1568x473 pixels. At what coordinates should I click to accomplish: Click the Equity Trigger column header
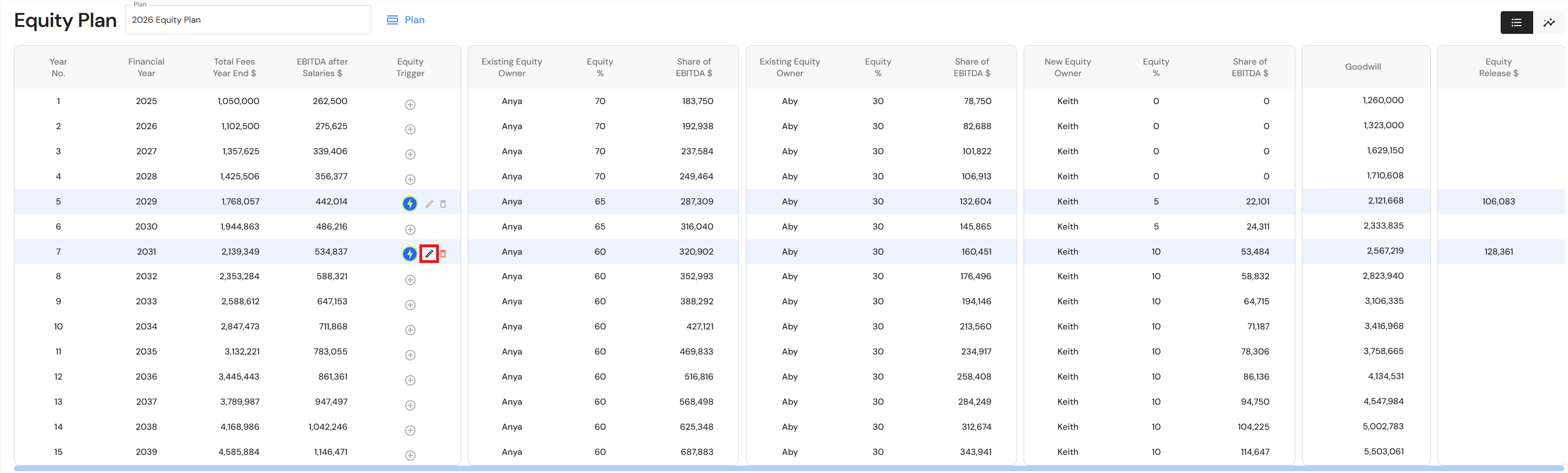point(410,67)
